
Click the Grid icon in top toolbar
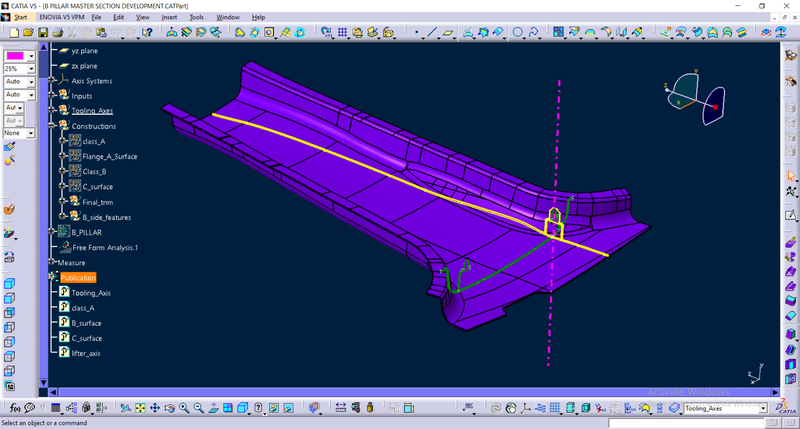pyautogui.click(x=342, y=33)
